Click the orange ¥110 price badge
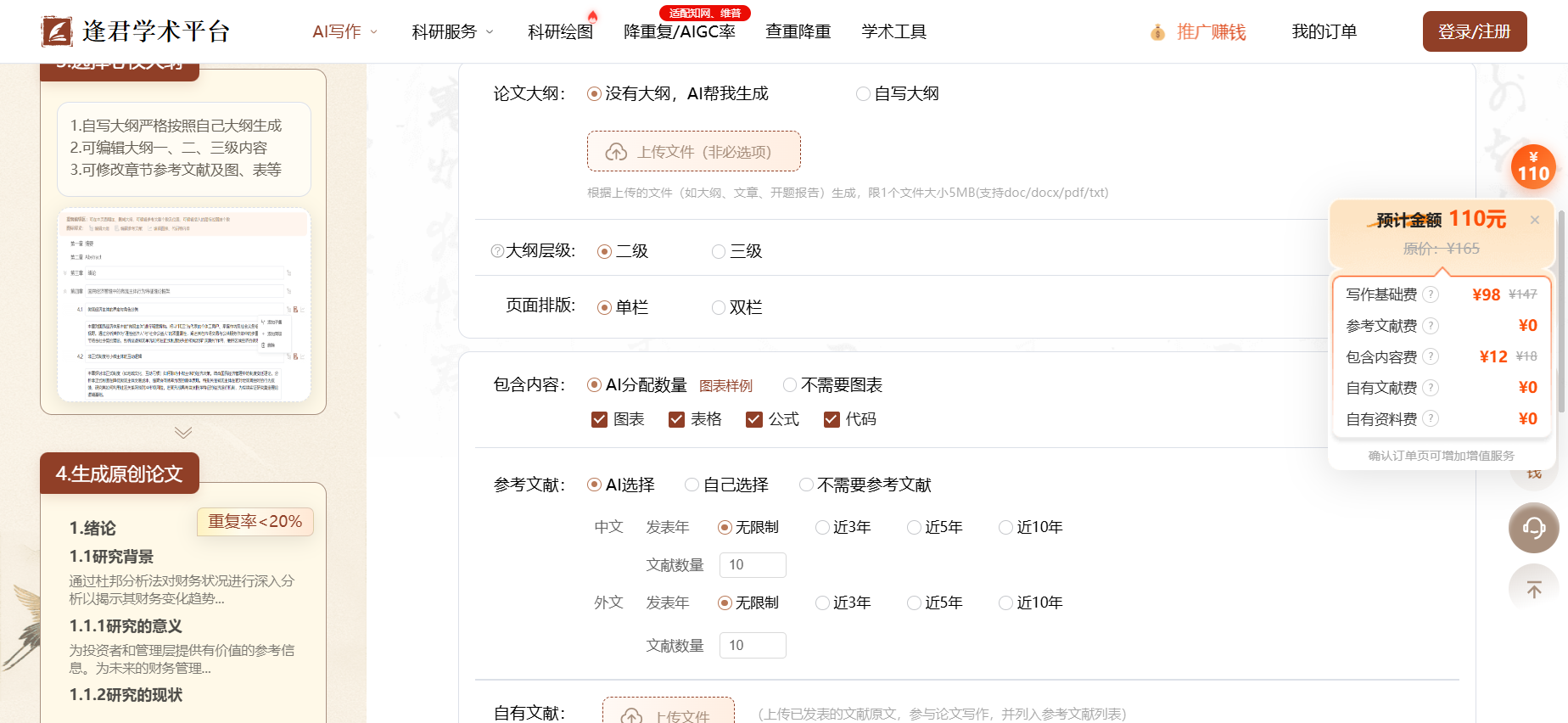The height and width of the screenshot is (723, 1568). click(x=1533, y=167)
